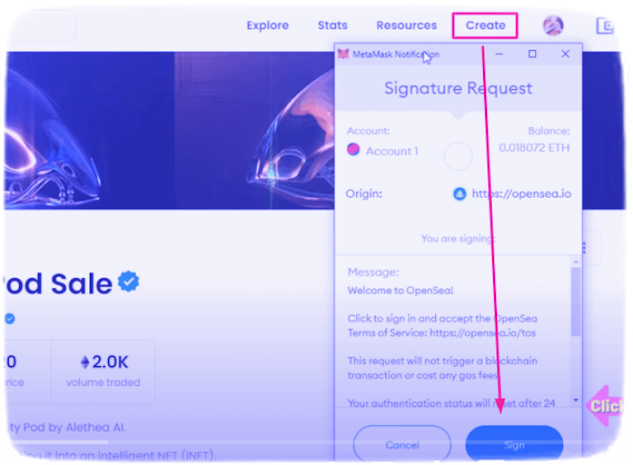Open the wallet icon in header
633x465 pixels.
click(605, 26)
